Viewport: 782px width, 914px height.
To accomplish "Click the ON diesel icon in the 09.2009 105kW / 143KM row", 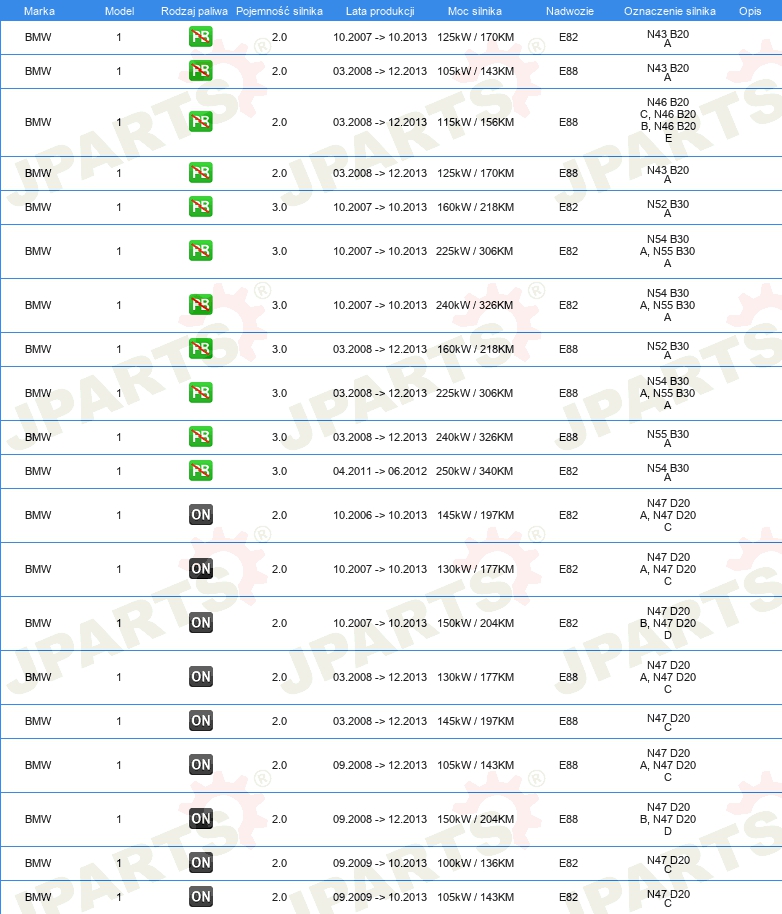I will point(200,897).
